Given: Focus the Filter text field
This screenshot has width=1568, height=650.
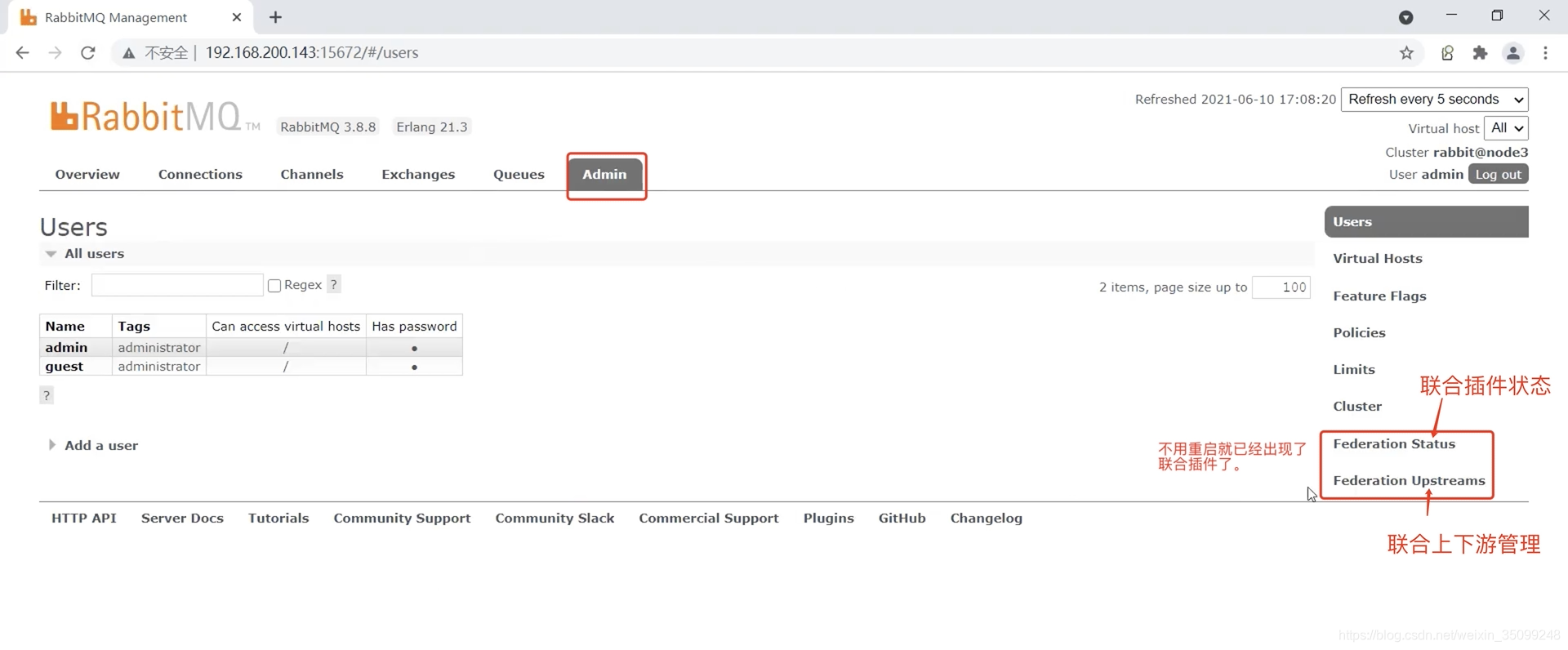Looking at the screenshot, I should click(x=177, y=285).
